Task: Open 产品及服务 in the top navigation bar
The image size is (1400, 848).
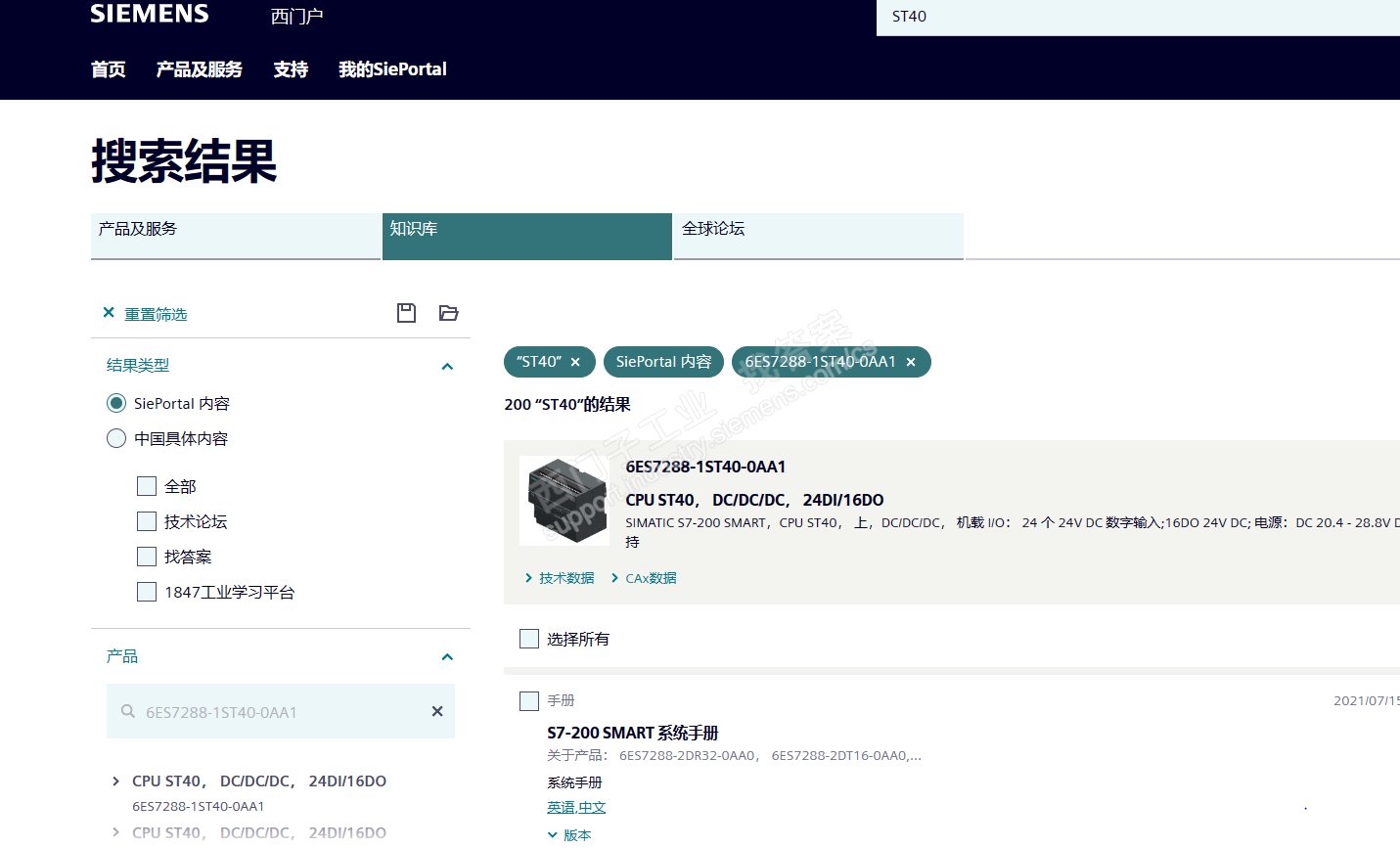Action: (200, 69)
